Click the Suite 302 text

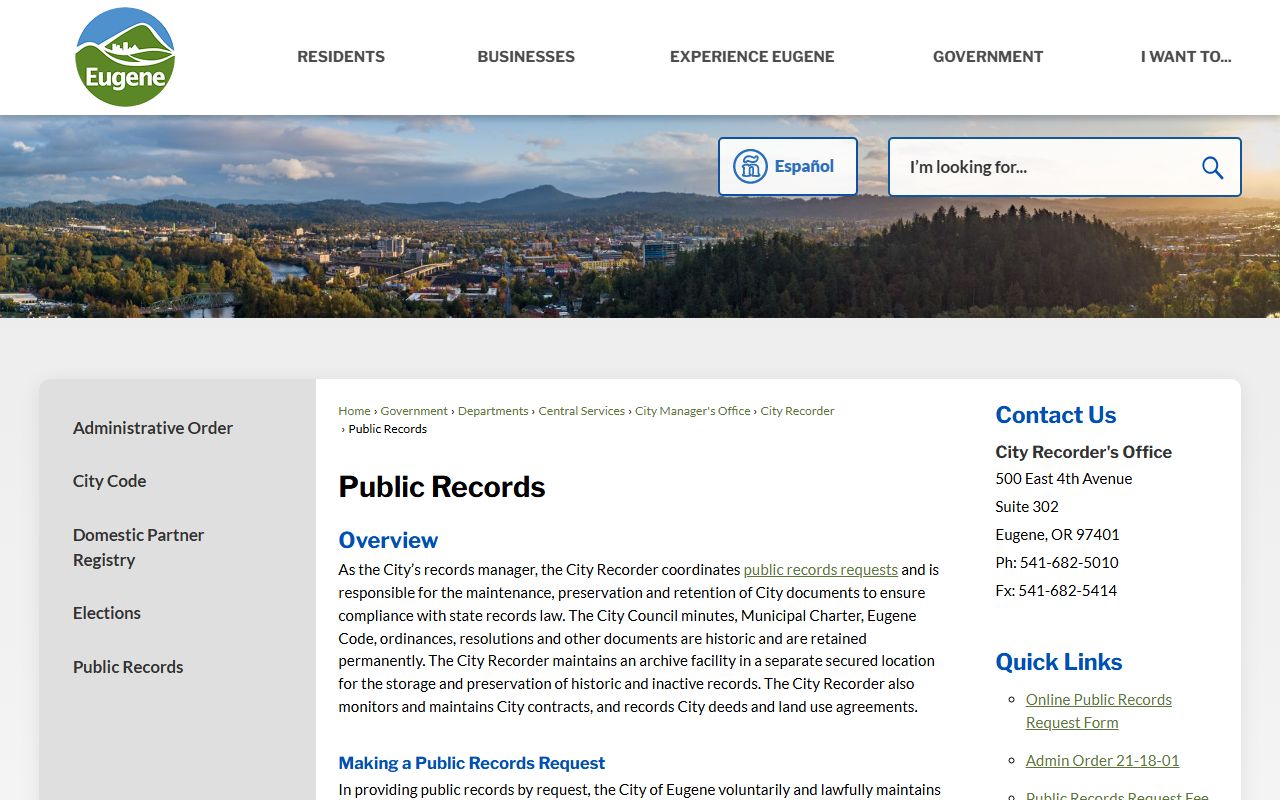pos(1027,507)
